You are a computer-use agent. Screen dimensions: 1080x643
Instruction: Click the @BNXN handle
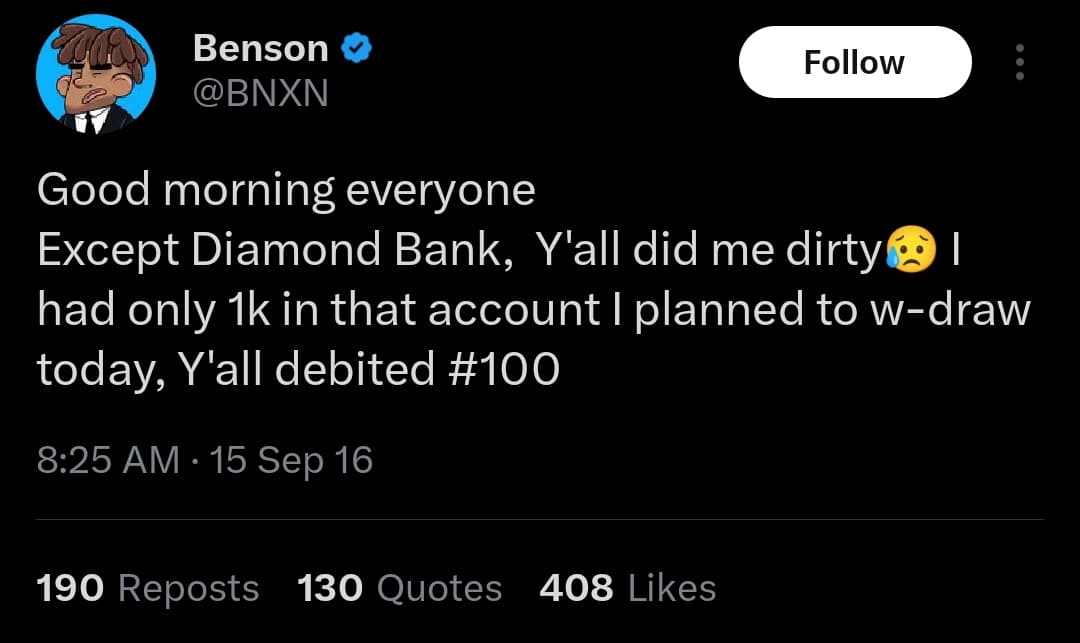point(260,93)
